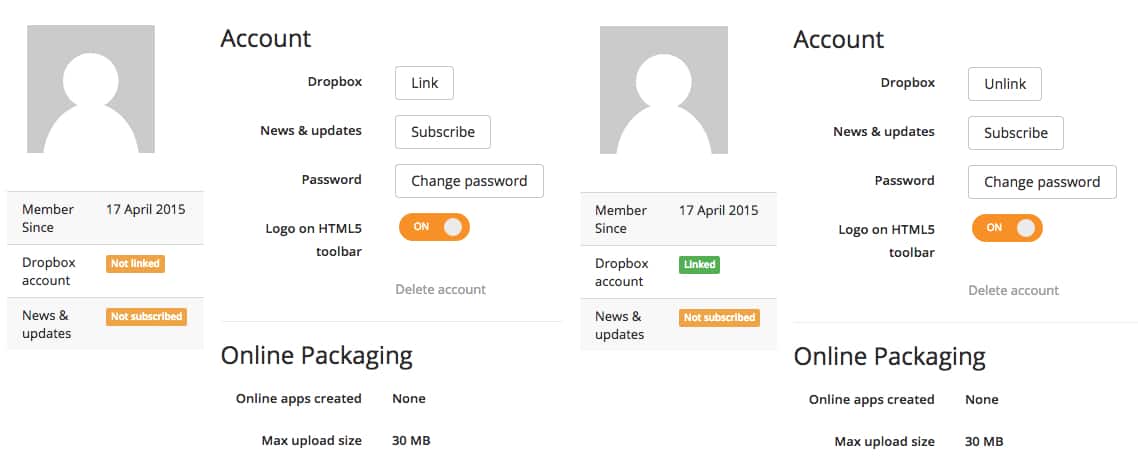Click Not subscribed badge in right sidebar
1138x464 pixels.
719,317
